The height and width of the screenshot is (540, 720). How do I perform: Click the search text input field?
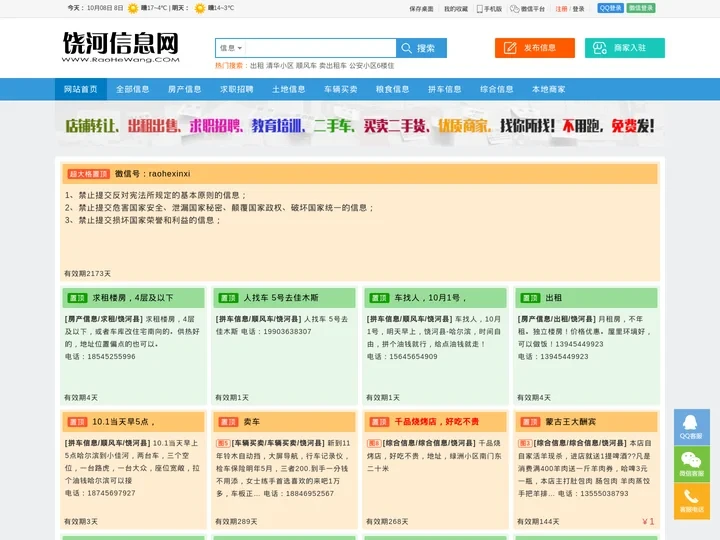tap(321, 48)
